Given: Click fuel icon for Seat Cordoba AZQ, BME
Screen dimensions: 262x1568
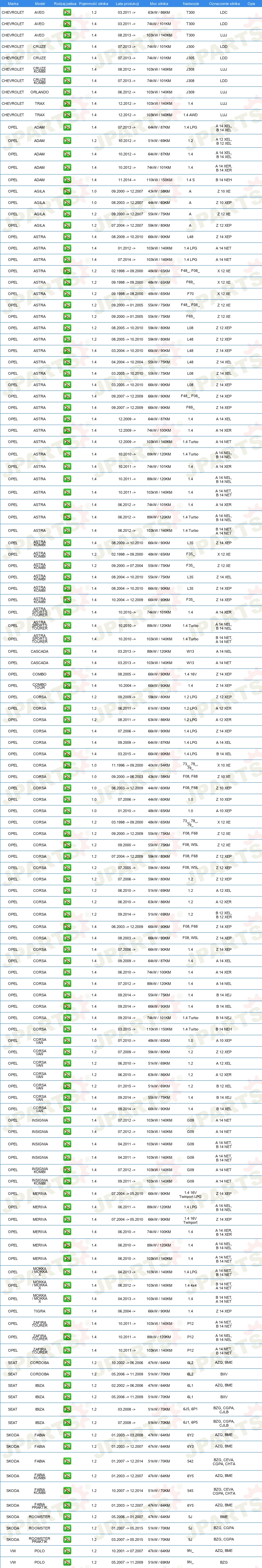Looking at the screenshot, I should coord(67,1363).
